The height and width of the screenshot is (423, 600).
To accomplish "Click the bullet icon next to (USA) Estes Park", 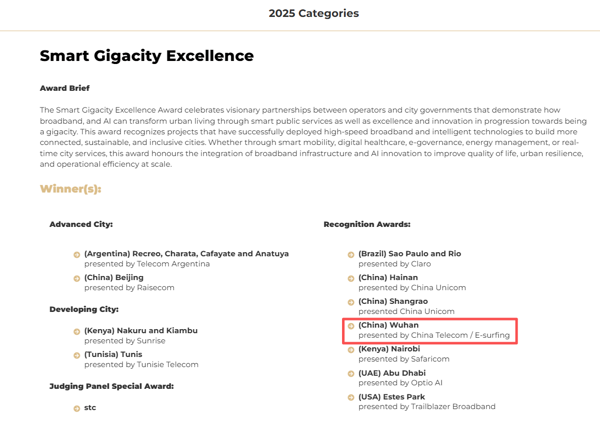I will [x=351, y=397].
